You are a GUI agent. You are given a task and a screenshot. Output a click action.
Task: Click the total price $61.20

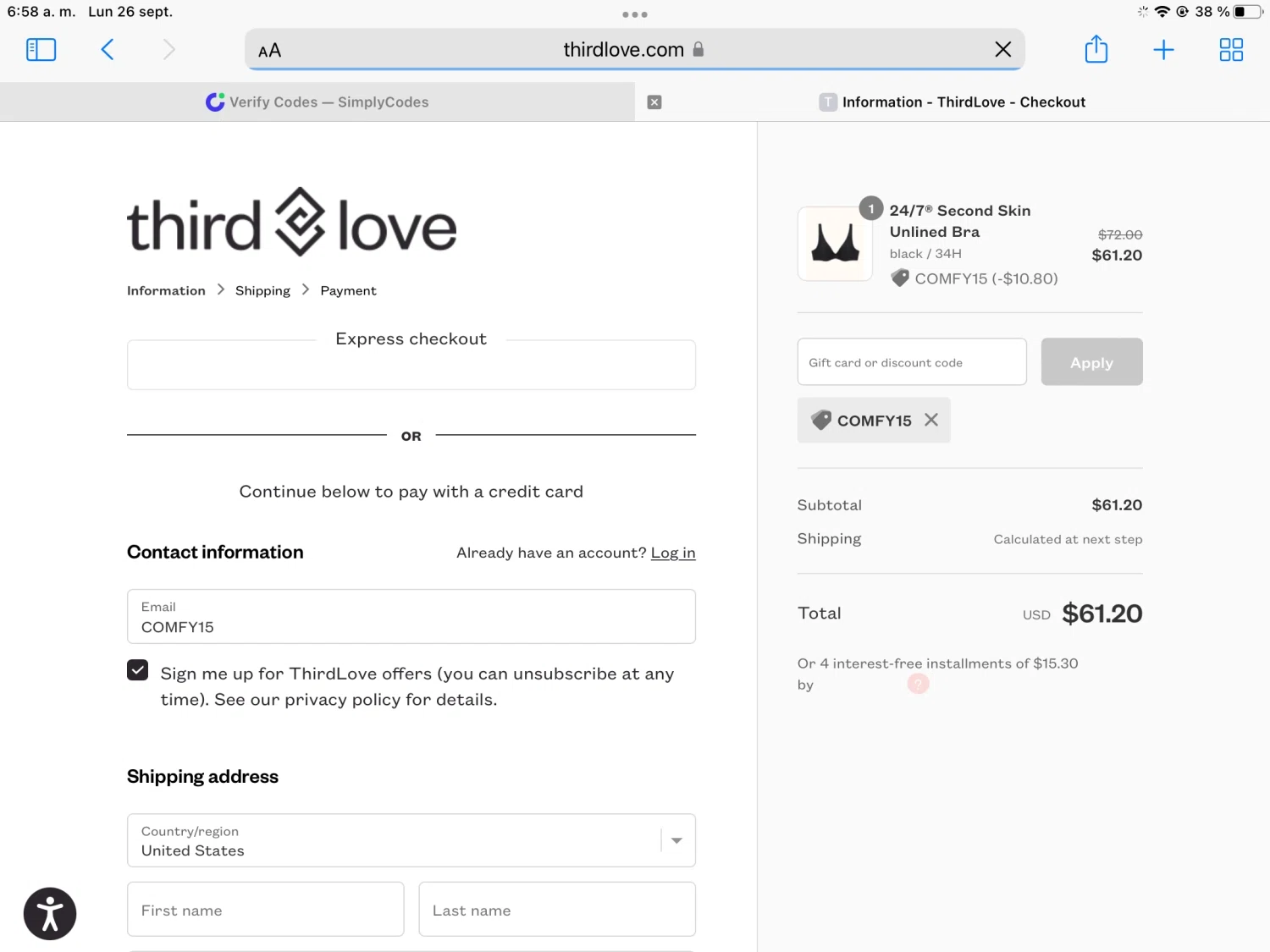tap(1102, 614)
